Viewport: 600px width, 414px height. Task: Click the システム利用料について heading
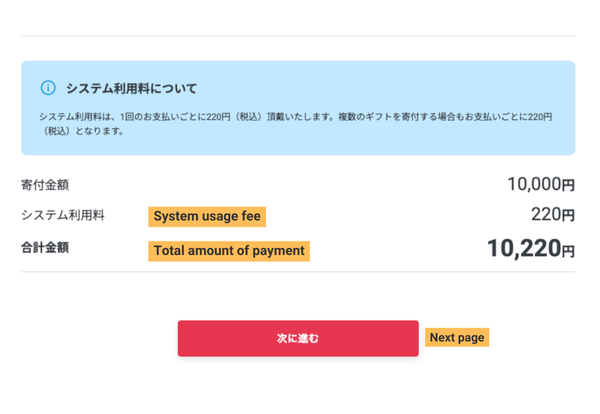(131, 88)
